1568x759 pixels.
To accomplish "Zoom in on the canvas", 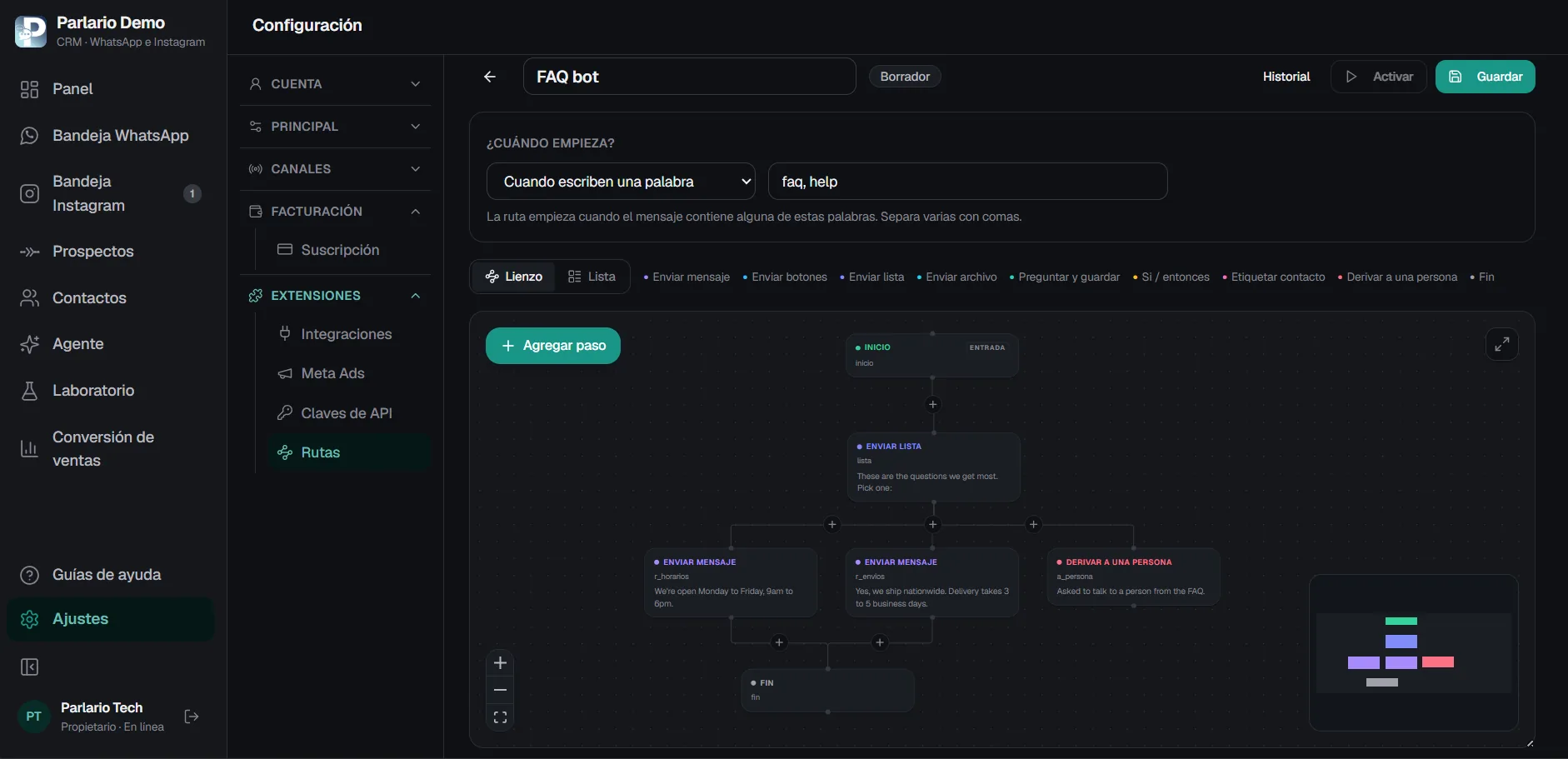I will click(500, 663).
